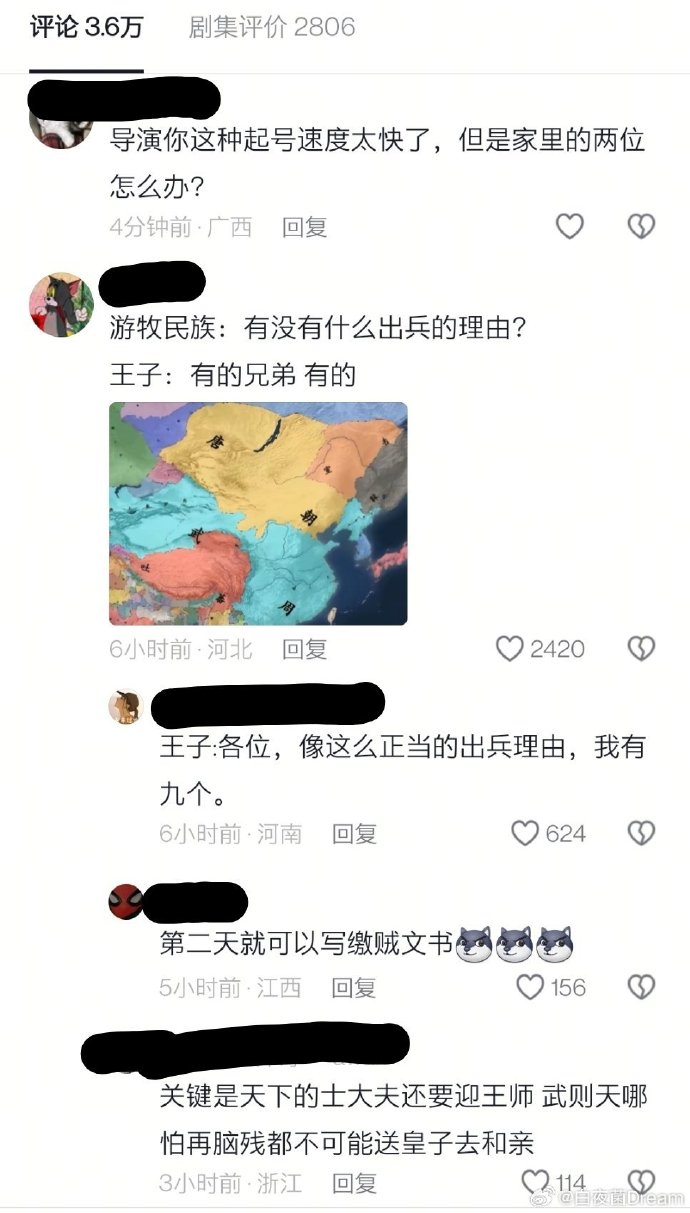The image size is (690, 1213).
Task: Like the reply with 624 likes
Action: point(526,833)
